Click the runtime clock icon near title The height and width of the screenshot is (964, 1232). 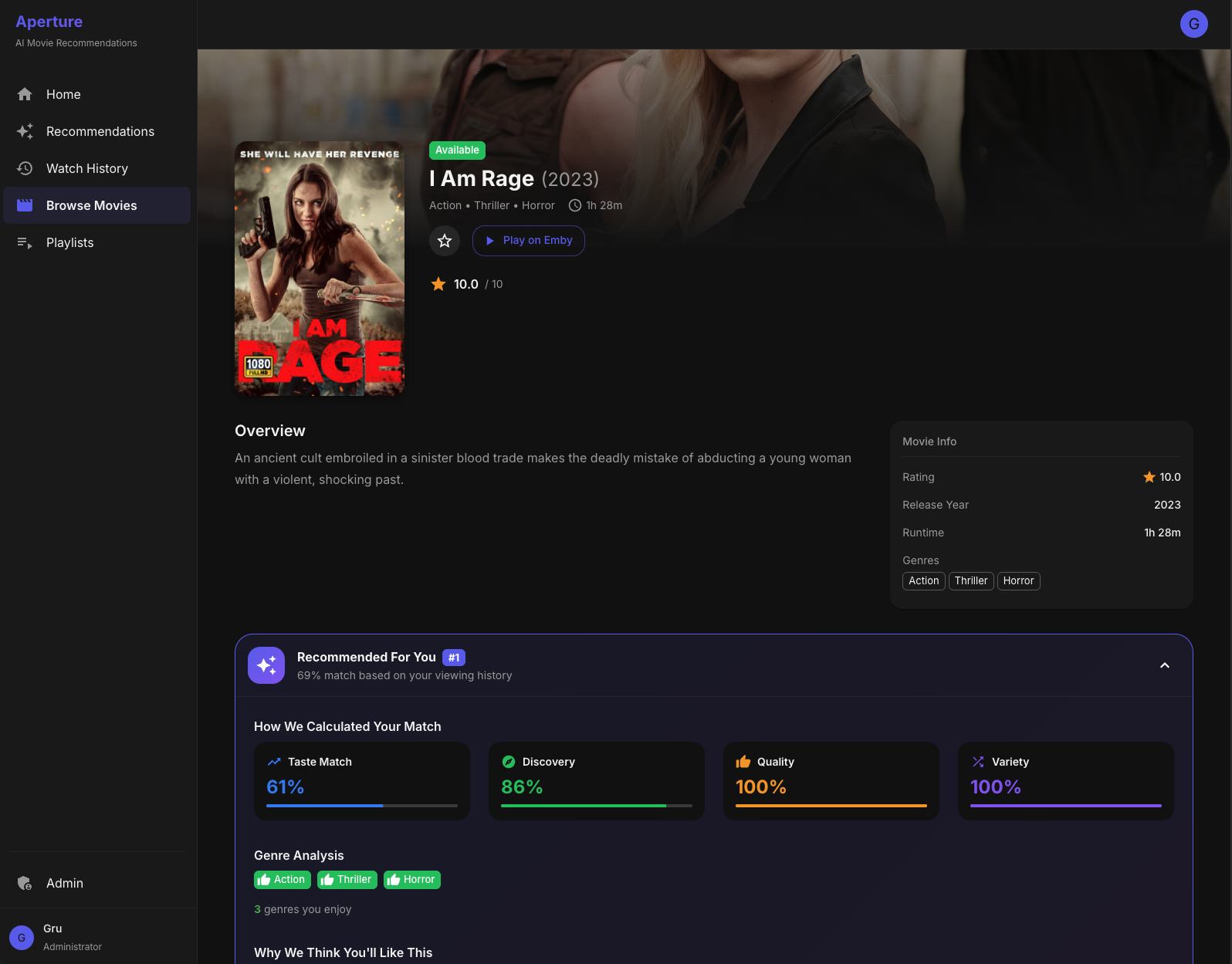(x=575, y=205)
